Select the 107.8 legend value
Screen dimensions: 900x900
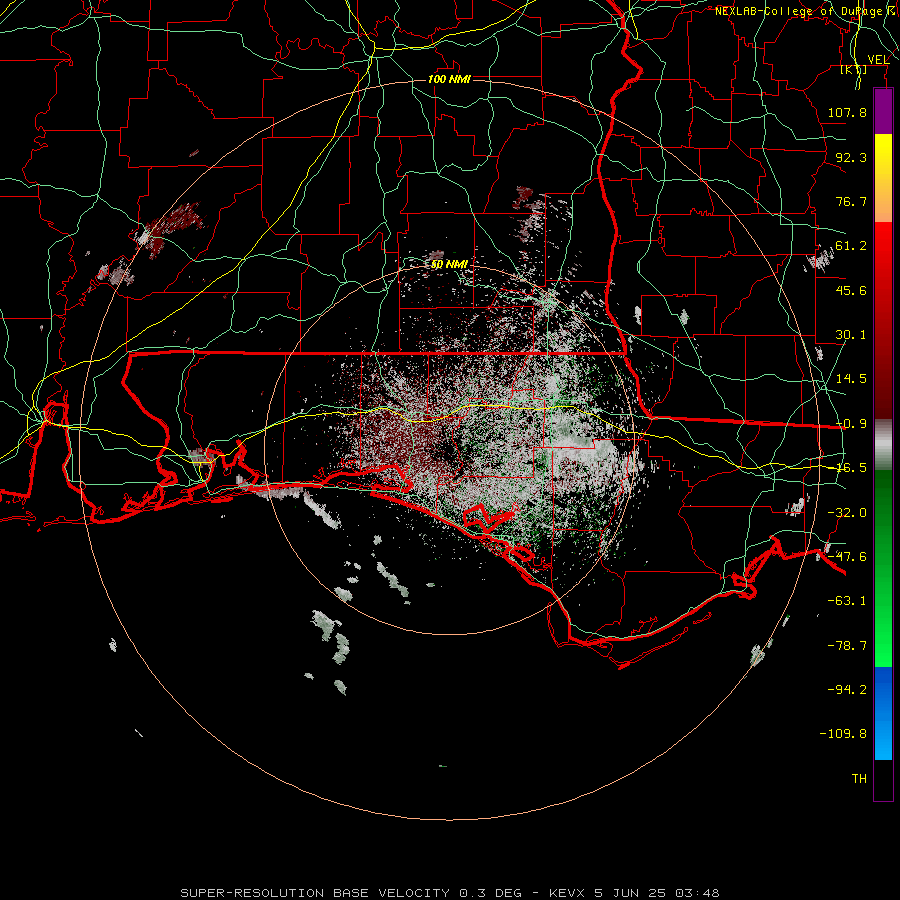[x=847, y=112]
